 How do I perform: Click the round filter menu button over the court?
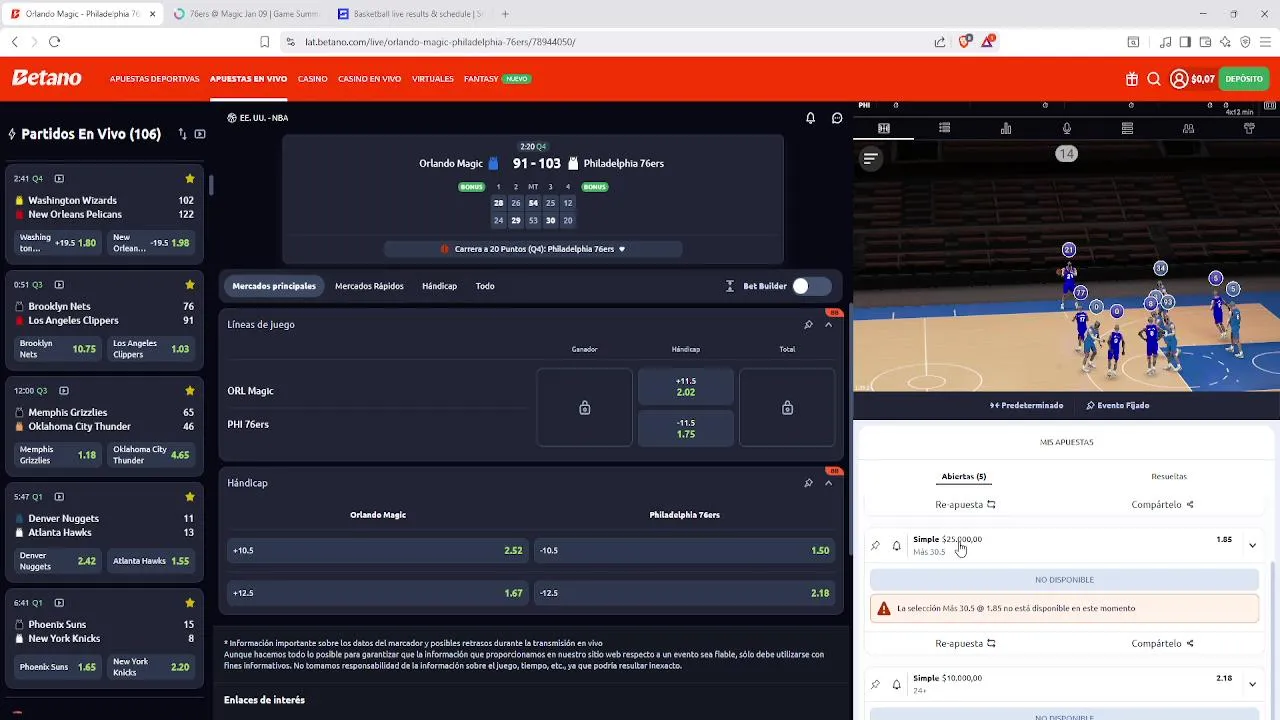870,158
